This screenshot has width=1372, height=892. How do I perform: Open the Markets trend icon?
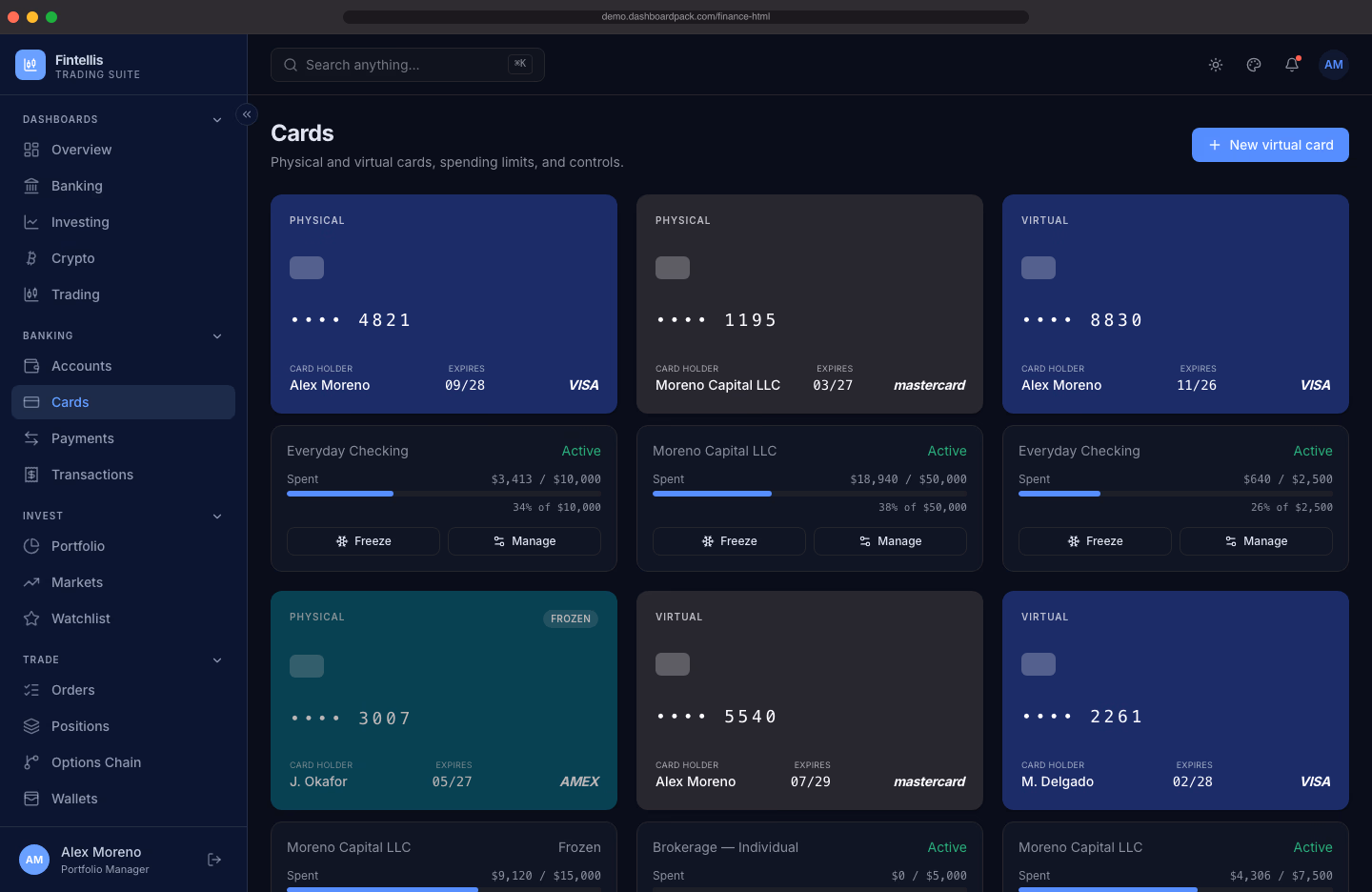[x=31, y=582]
